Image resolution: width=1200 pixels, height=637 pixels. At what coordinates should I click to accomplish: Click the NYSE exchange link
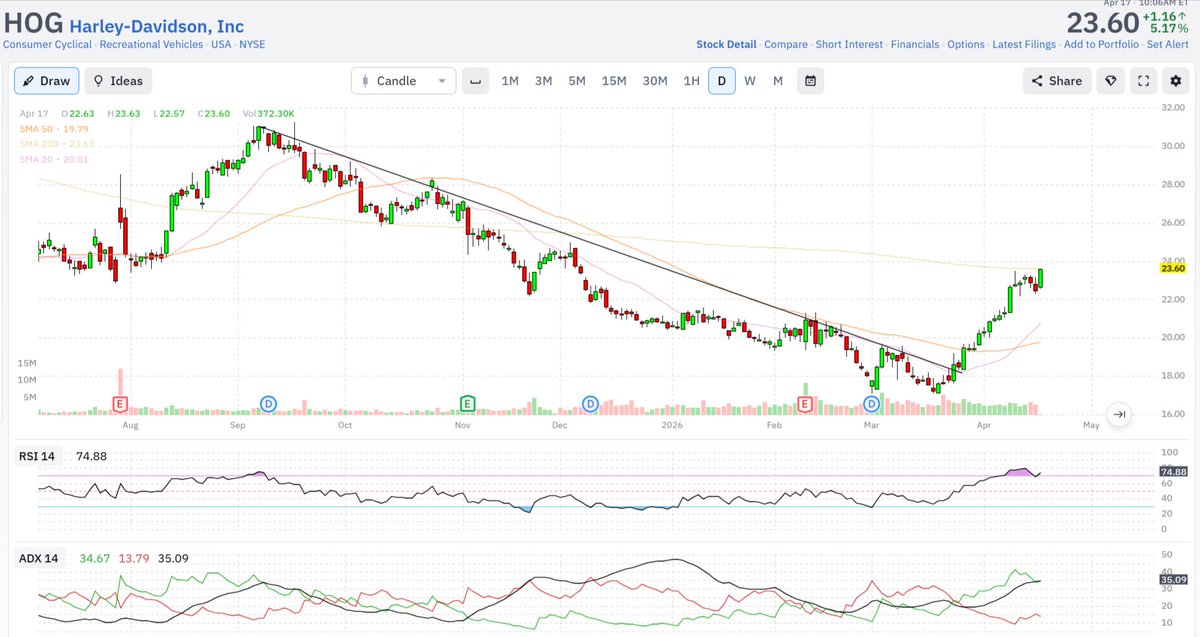click(x=252, y=45)
